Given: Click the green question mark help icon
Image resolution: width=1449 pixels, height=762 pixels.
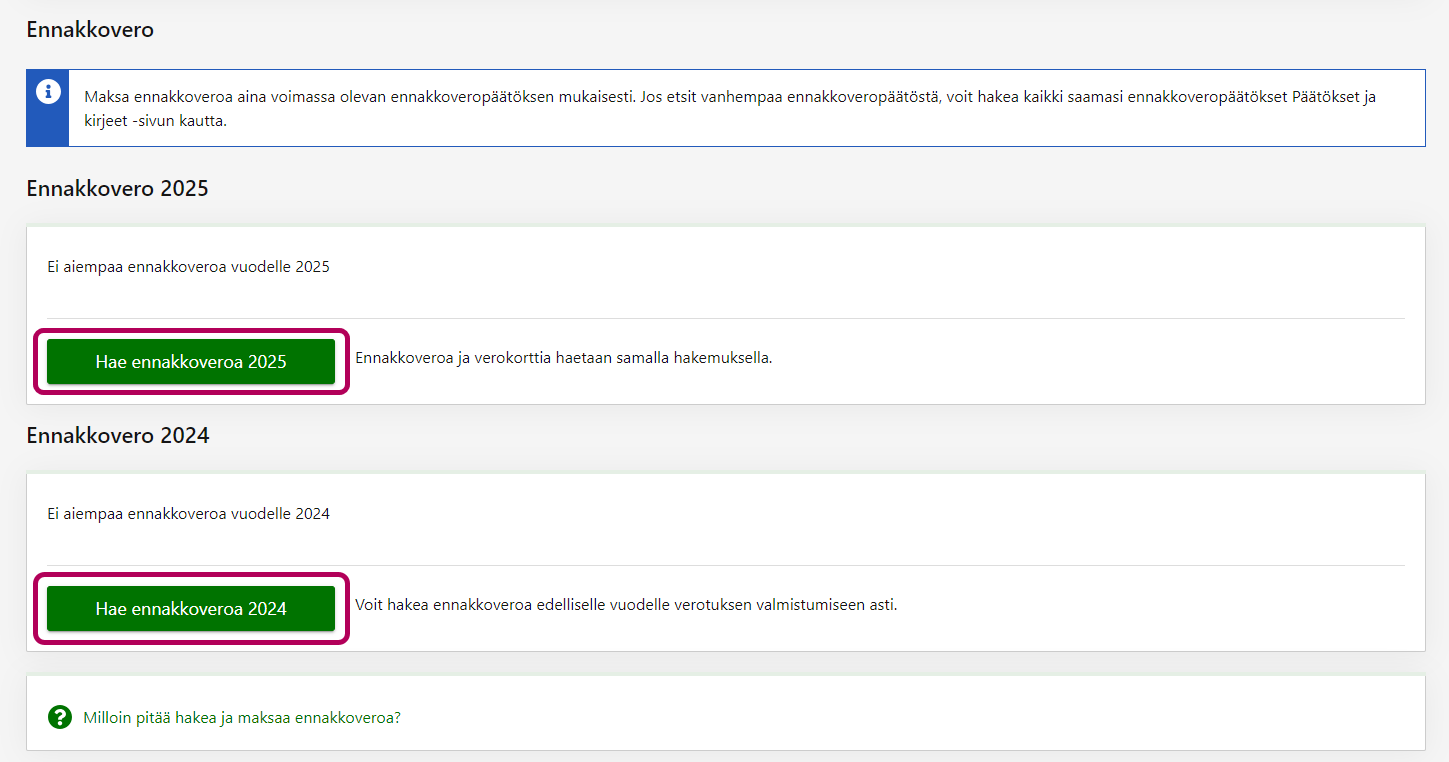Looking at the screenshot, I should click(60, 717).
